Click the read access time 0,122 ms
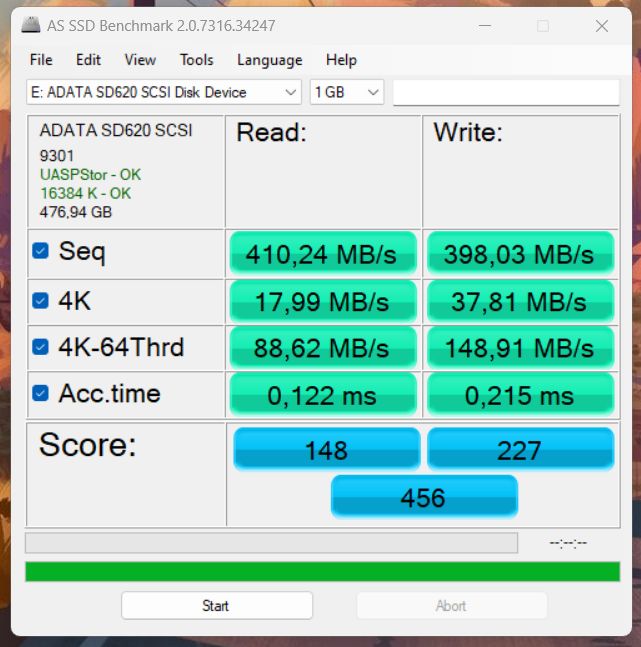This screenshot has height=647, width=641. (323, 394)
